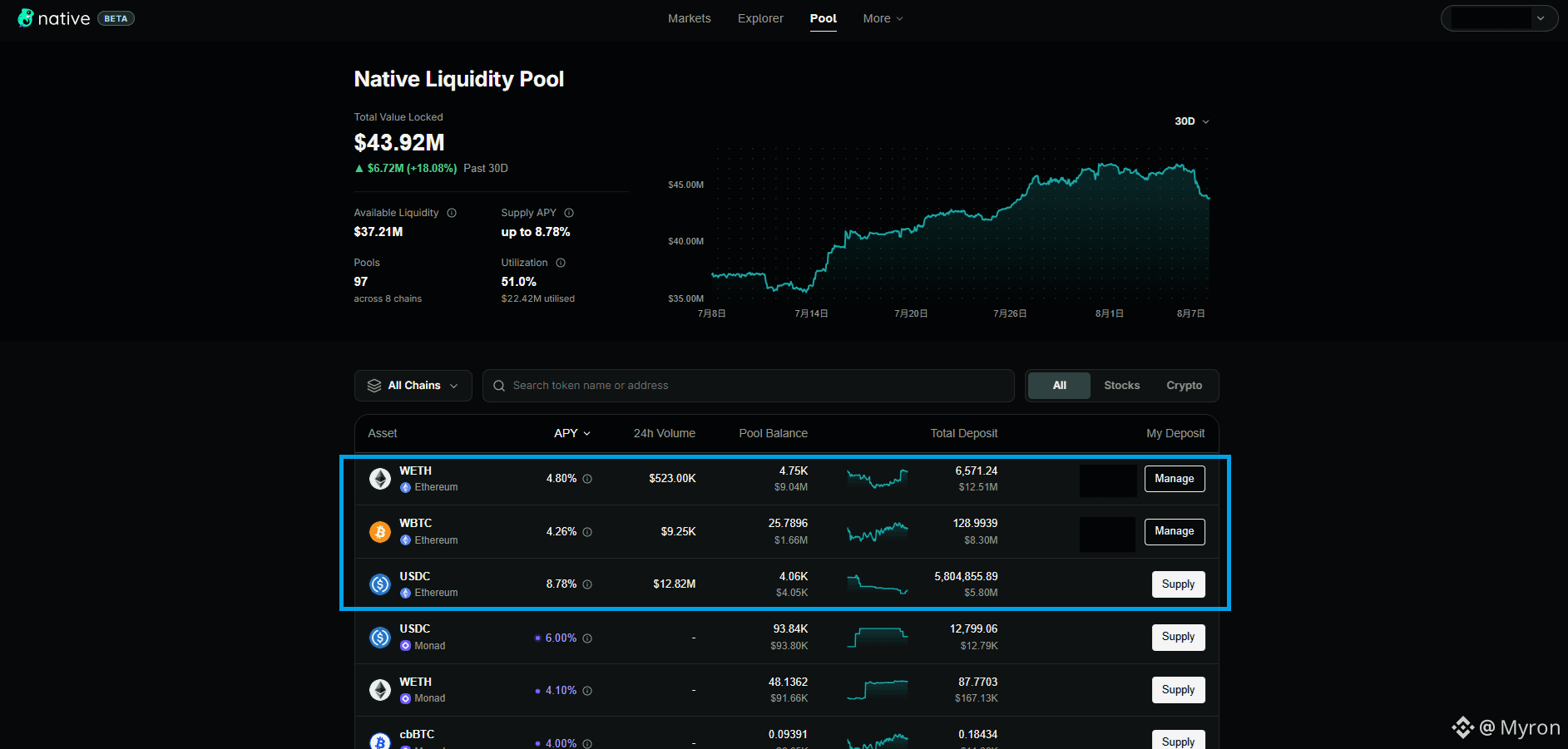Viewport: 1568px width, 749px height.
Task: Show APY info for USDC 8.78%
Action: pos(587,584)
